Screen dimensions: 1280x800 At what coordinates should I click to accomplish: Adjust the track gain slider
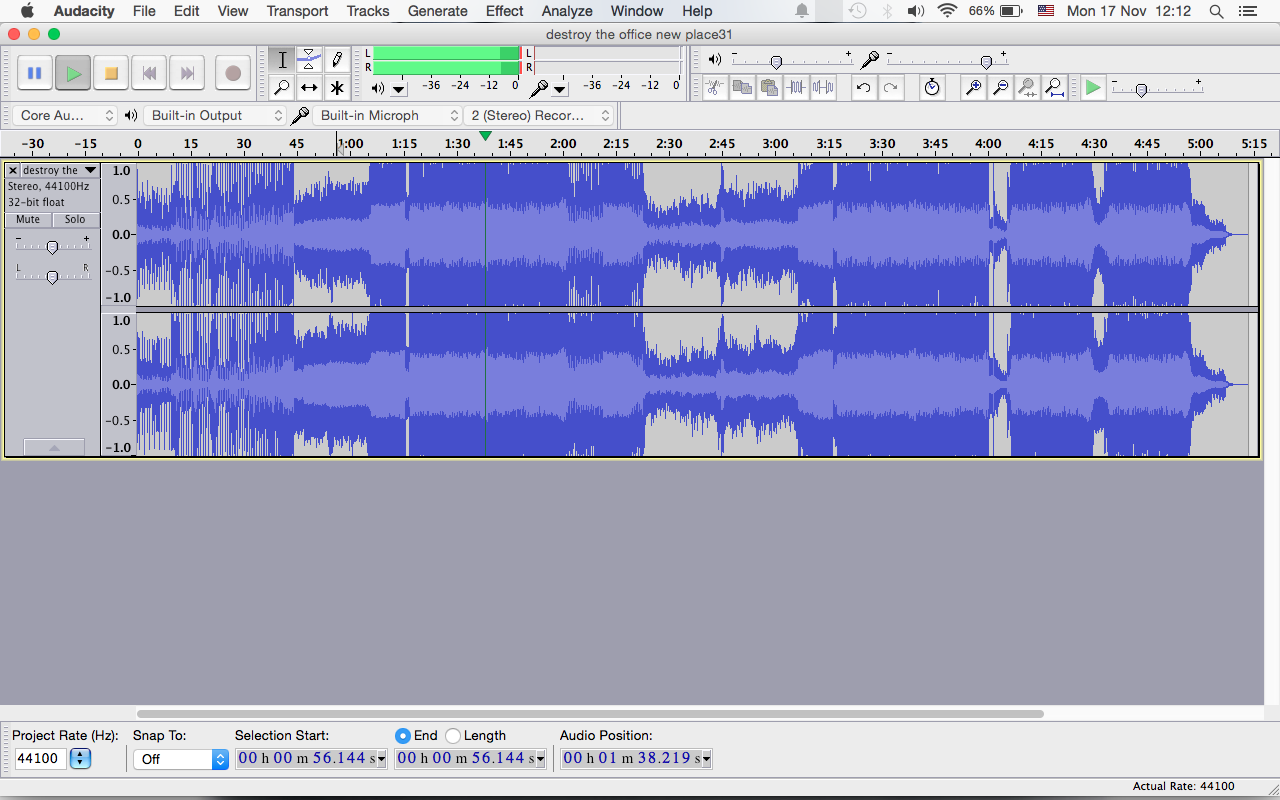52,246
